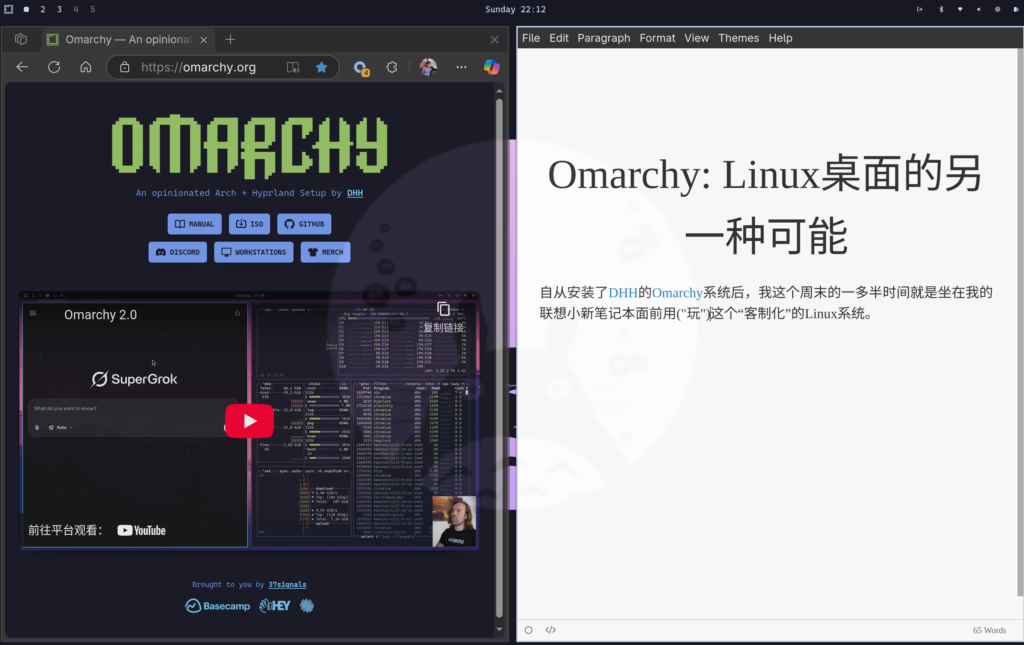This screenshot has height=645, width=1024.
Task: Open the File menu in the editor
Action: click(531, 38)
